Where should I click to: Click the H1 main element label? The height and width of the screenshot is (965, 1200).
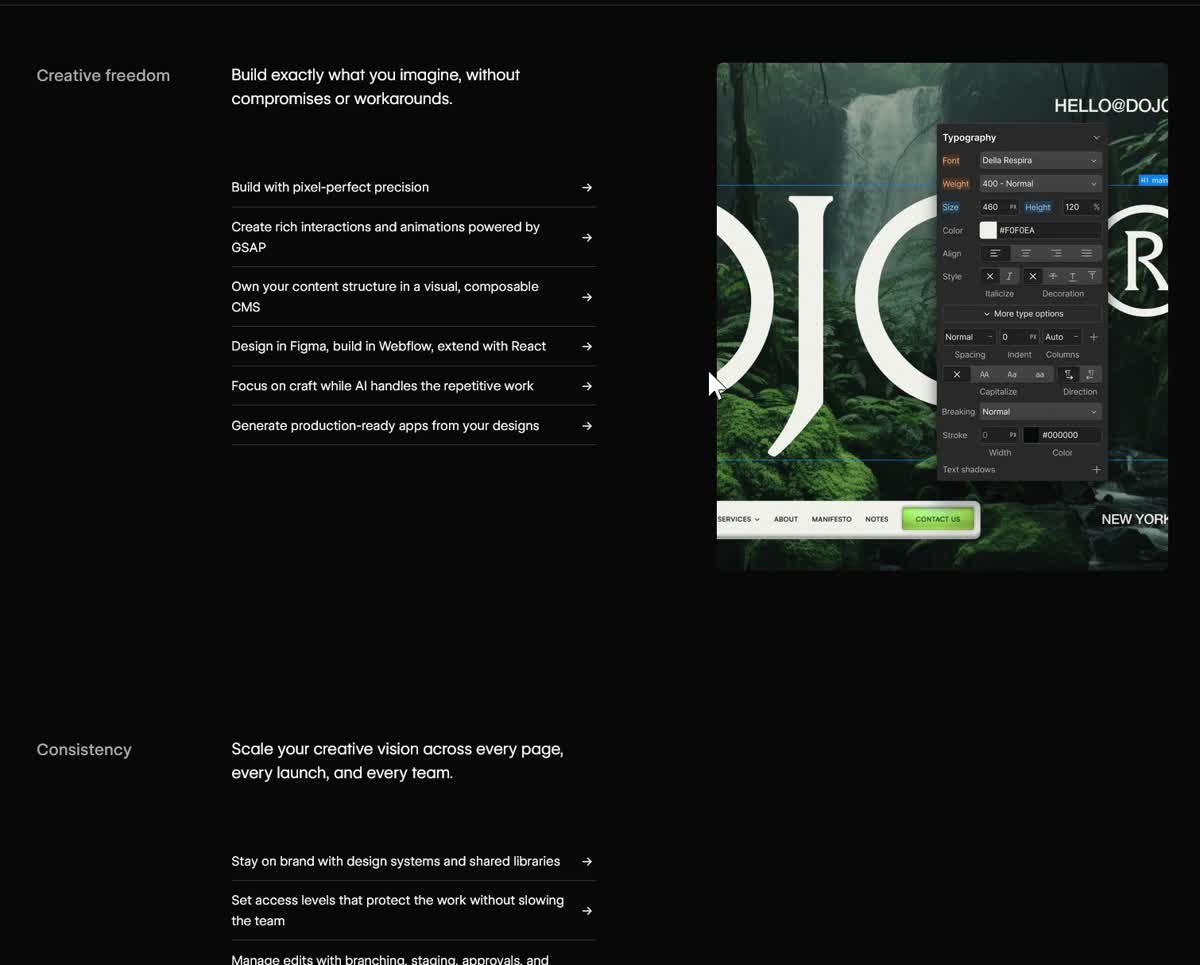click(1154, 181)
